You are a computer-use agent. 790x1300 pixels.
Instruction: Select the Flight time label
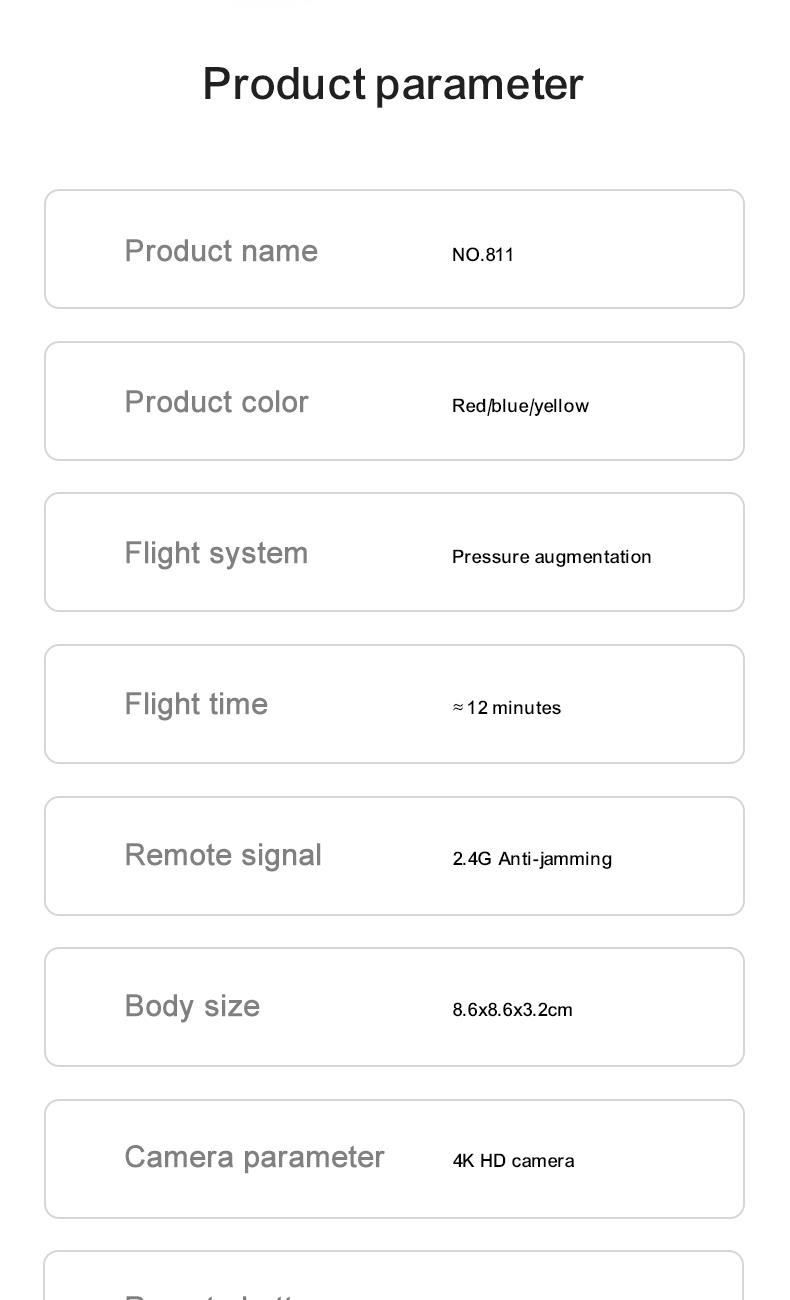tap(196, 704)
